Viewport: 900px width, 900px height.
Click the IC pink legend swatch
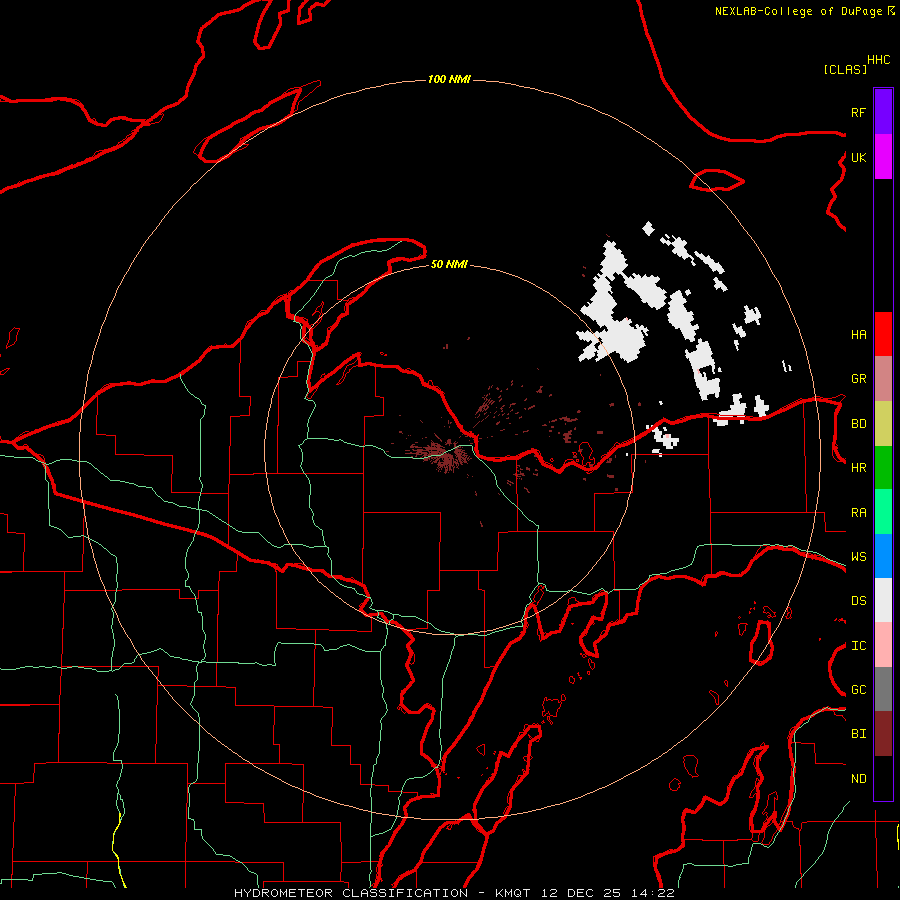(x=883, y=645)
